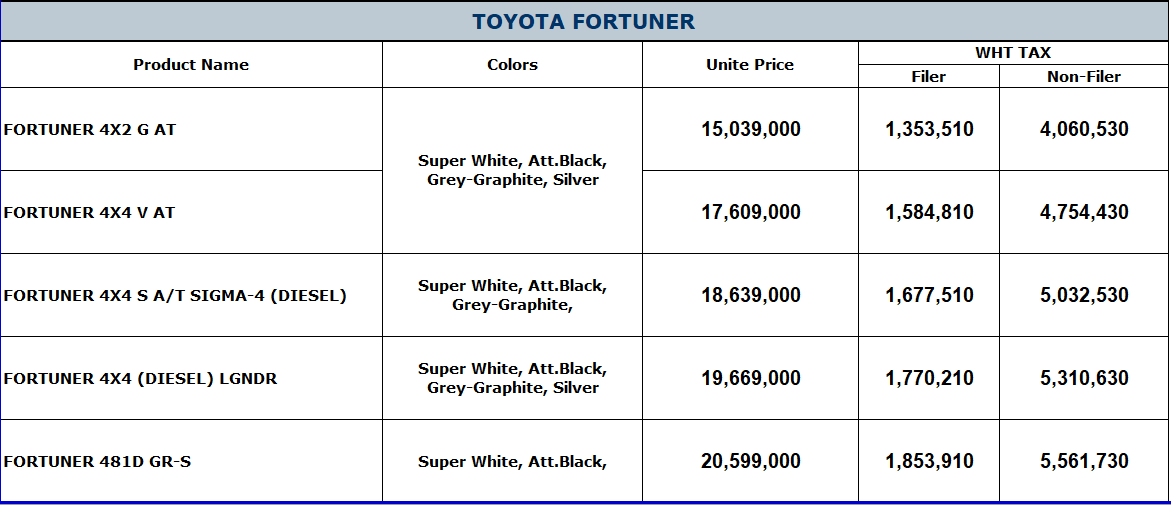Click the TOYOTA FORTUNER title header
This screenshot has width=1171, height=505.
click(x=583, y=21)
